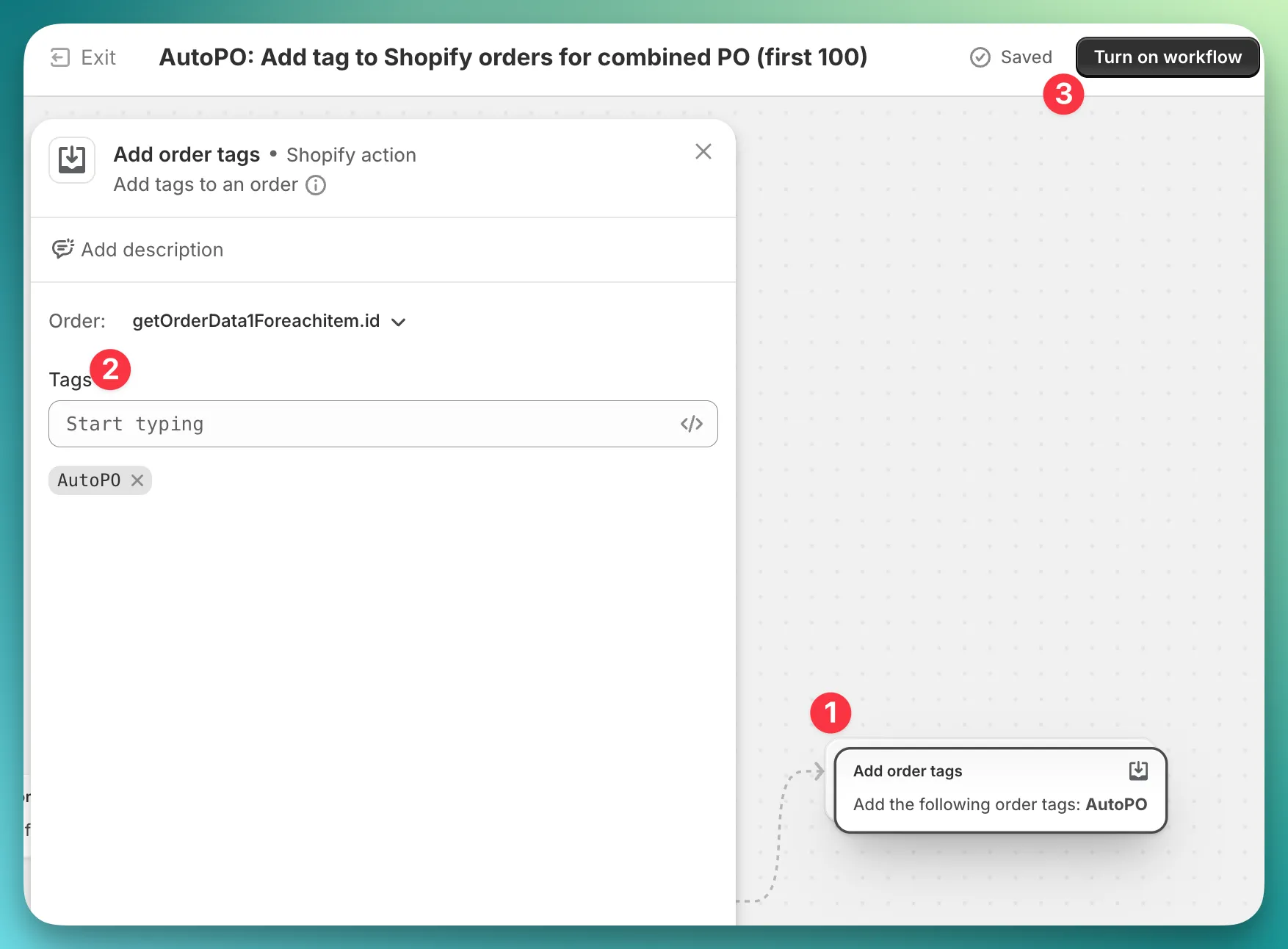
Task: Click the Exit text label
Action: (98, 57)
